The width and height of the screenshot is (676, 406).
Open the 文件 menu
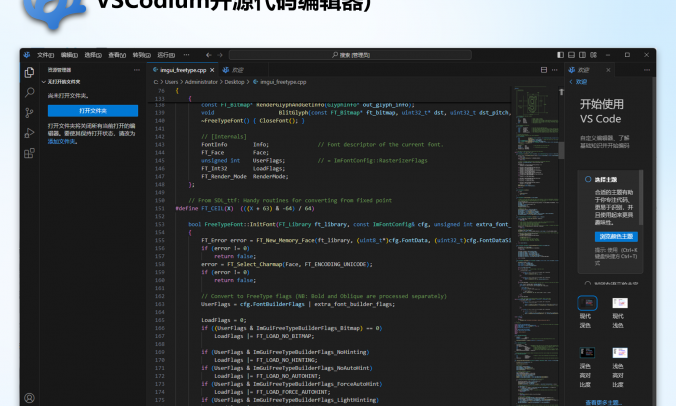pyautogui.click(x=45, y=55)
